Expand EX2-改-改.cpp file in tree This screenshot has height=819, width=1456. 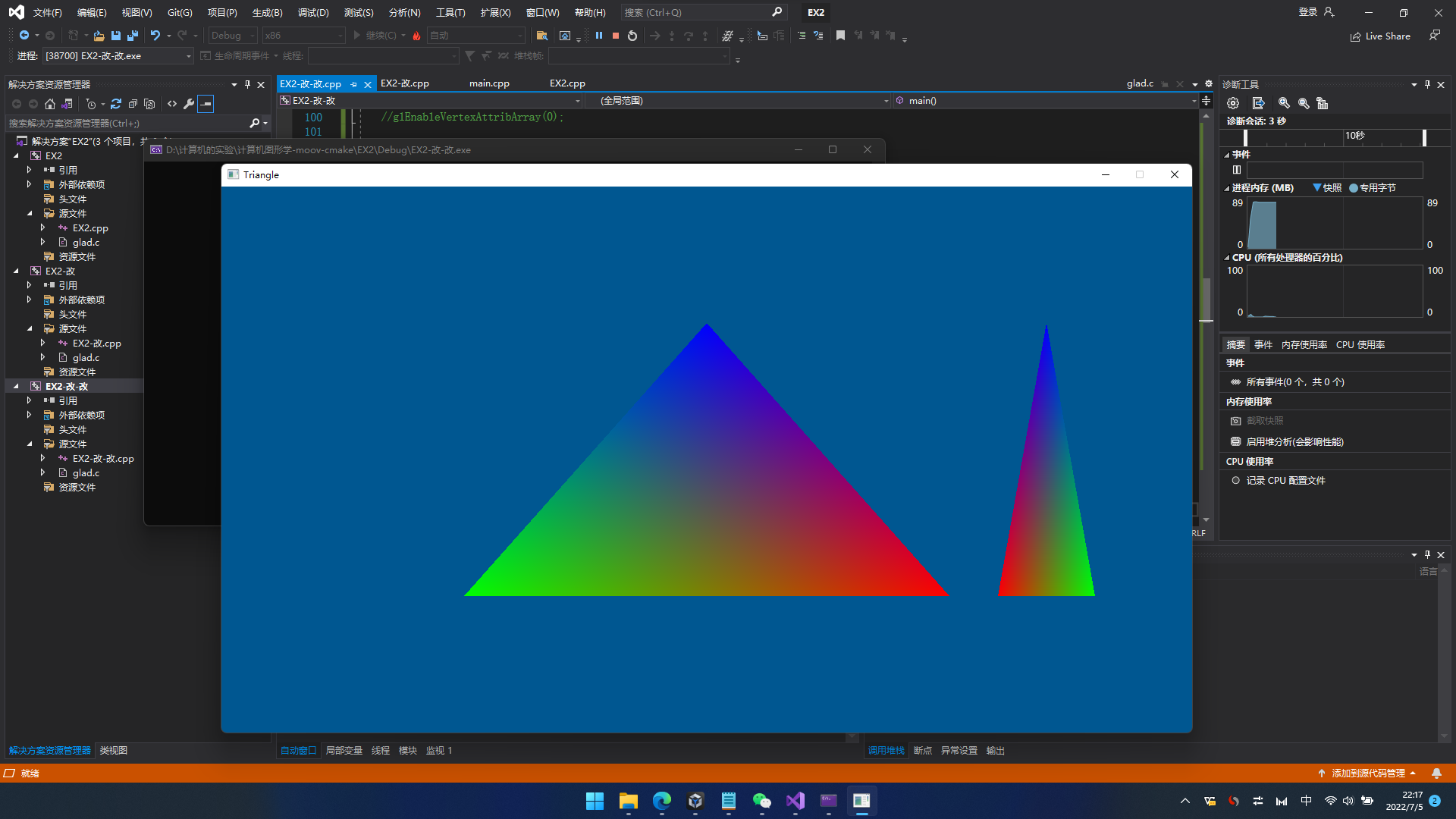point(43,458)
